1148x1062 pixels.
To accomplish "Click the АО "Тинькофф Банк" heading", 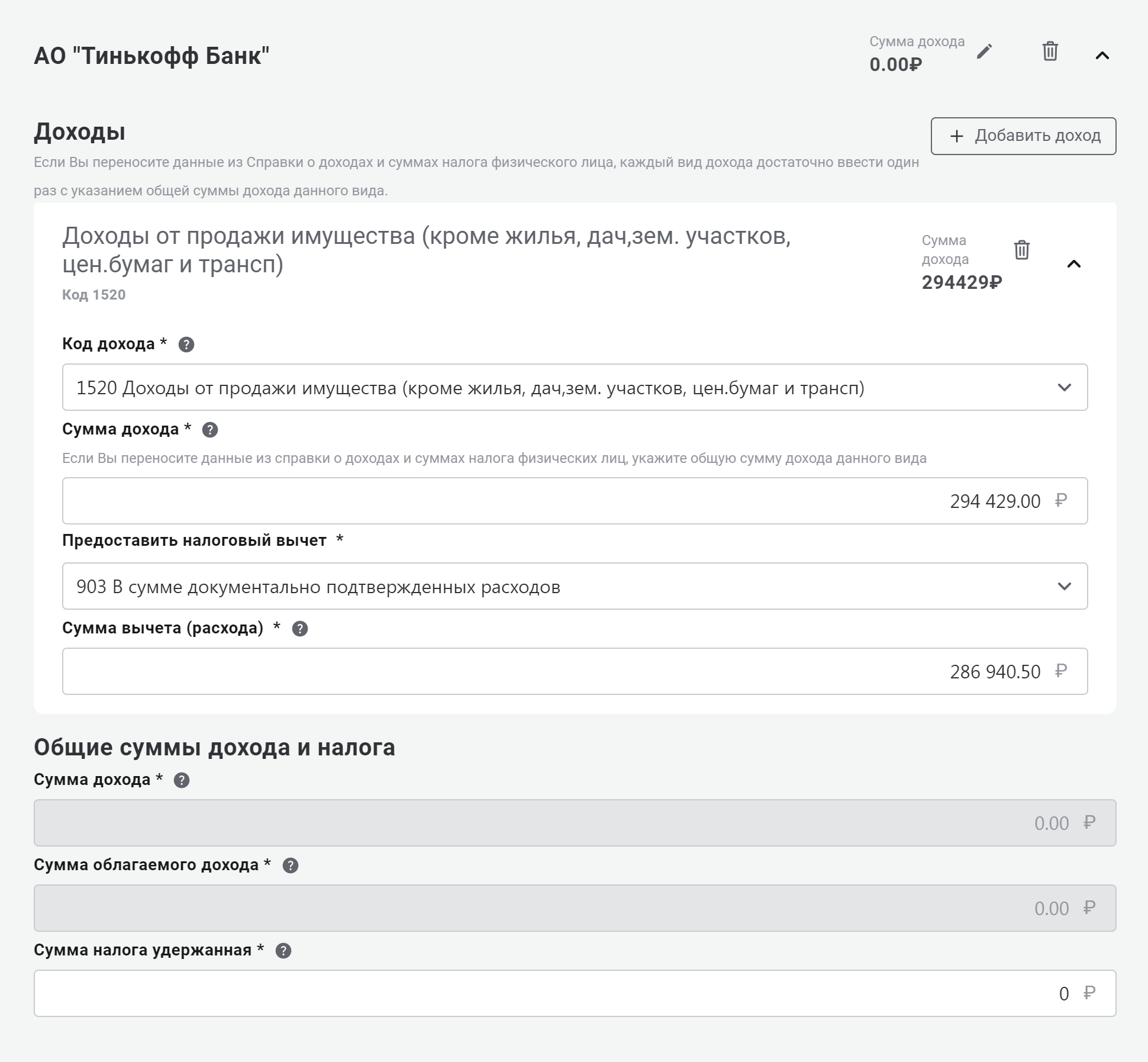I will [151, 56].
